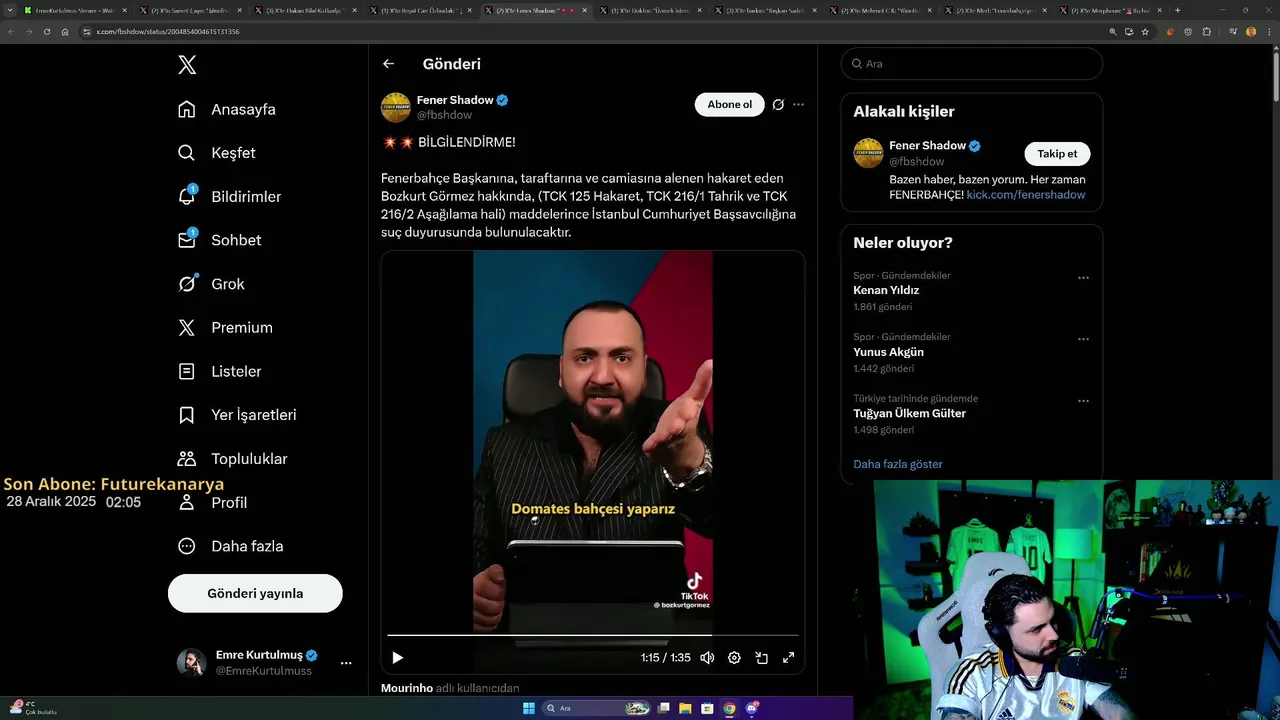This screenshot has height=720, width=1280.
Task: Bookmark this page with the star
Action: (1145, 31)
